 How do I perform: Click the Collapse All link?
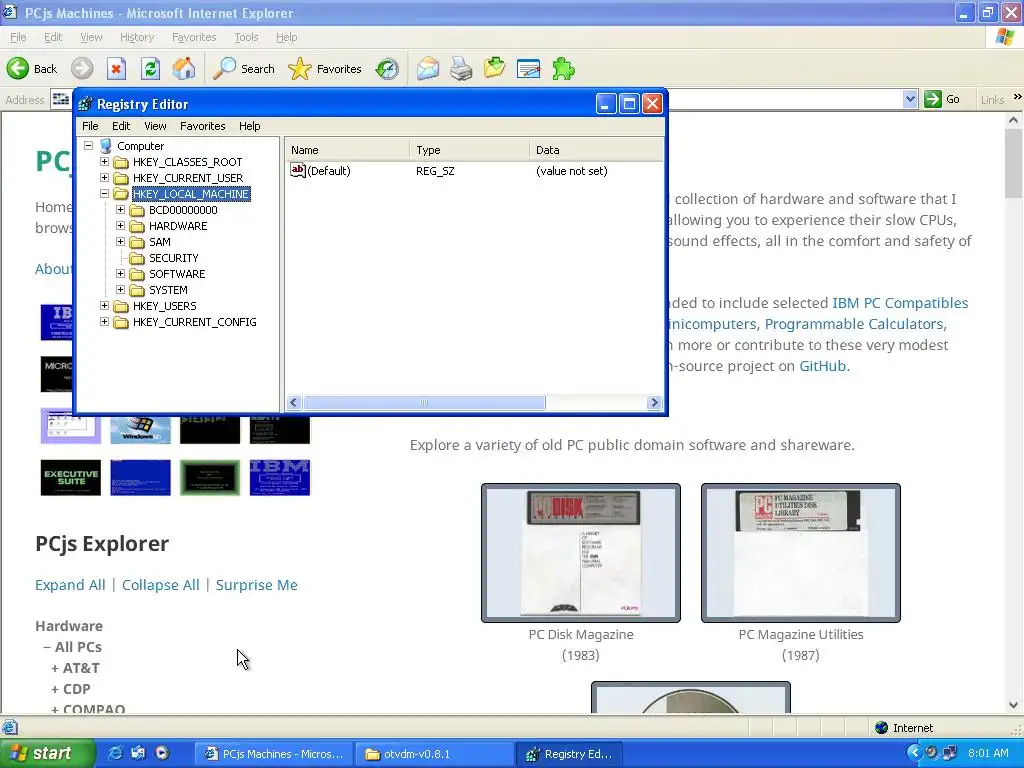point(161,584)
